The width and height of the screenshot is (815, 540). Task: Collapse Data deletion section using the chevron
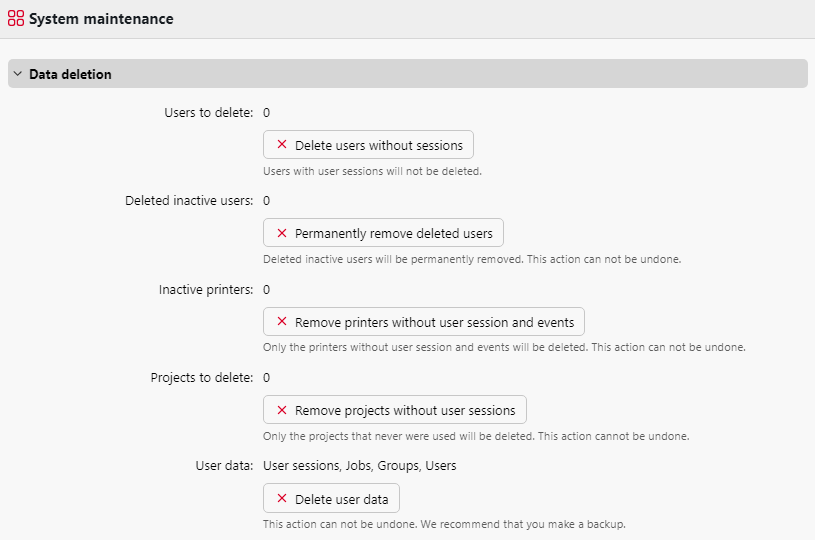(18, 74)
